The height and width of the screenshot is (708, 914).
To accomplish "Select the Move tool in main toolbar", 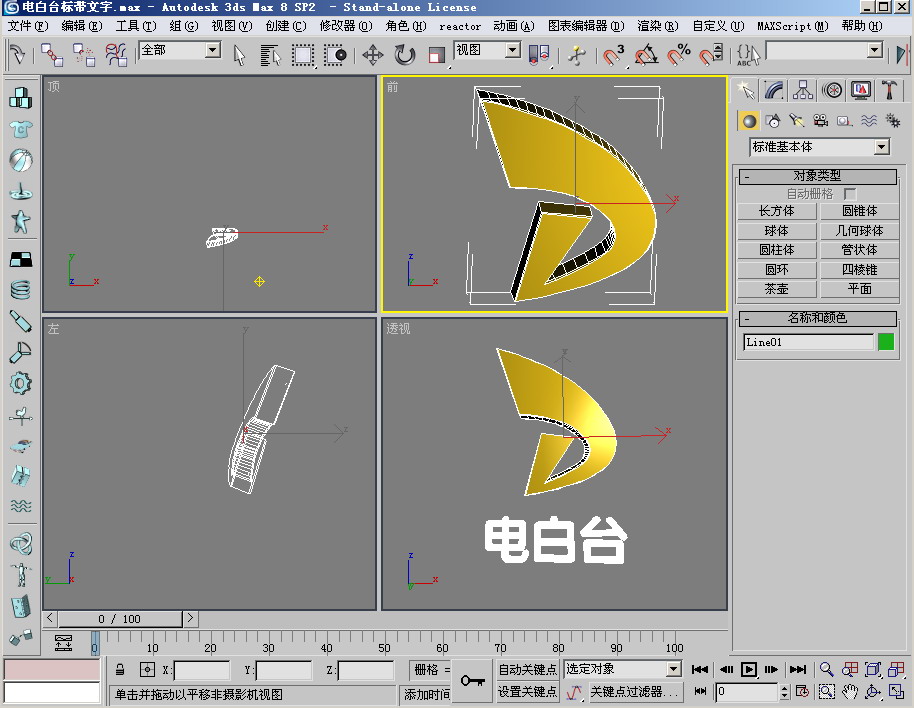I will click(x=372, y=55).
